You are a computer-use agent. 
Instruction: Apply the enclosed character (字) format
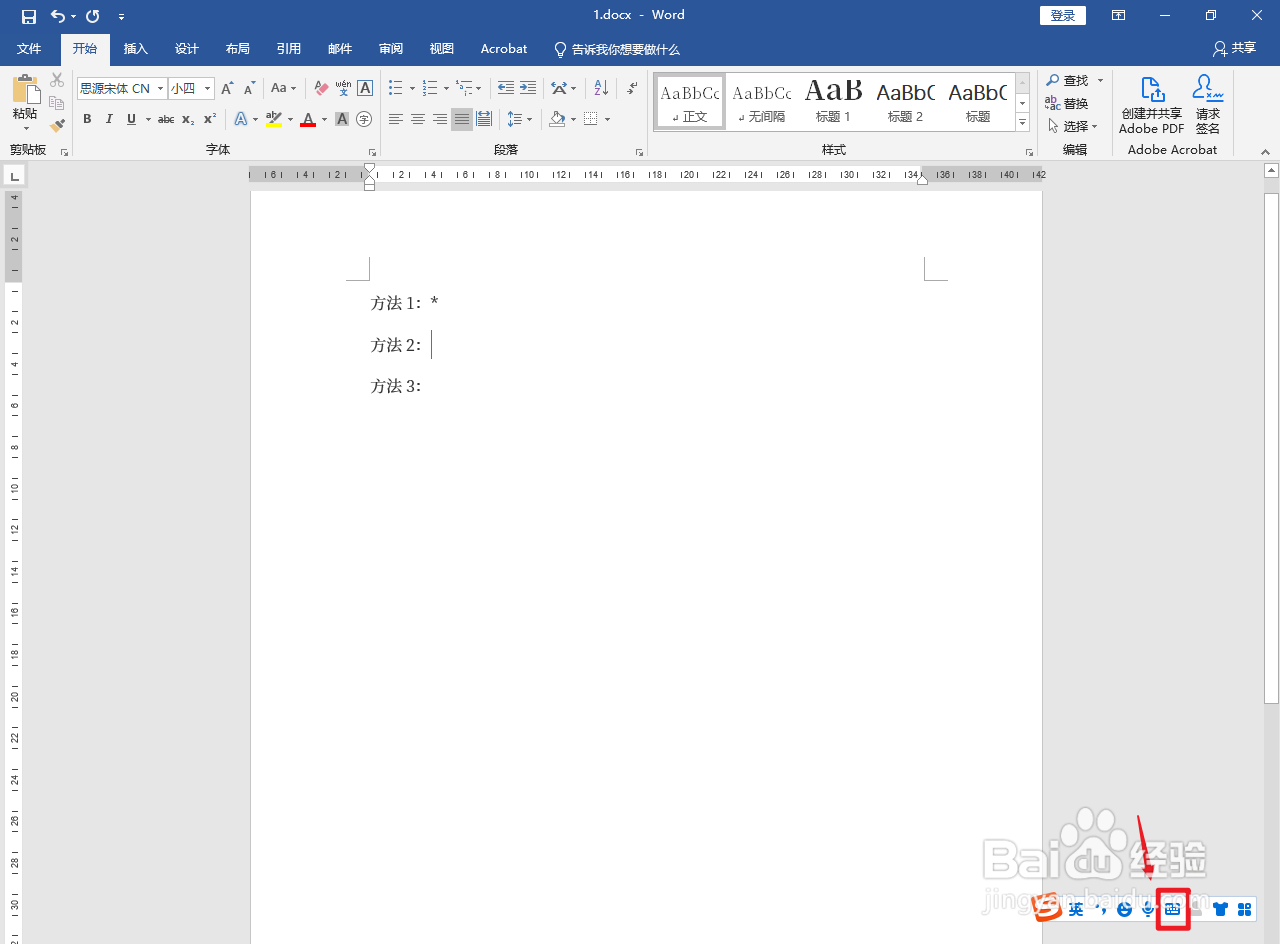pos(364,119)
